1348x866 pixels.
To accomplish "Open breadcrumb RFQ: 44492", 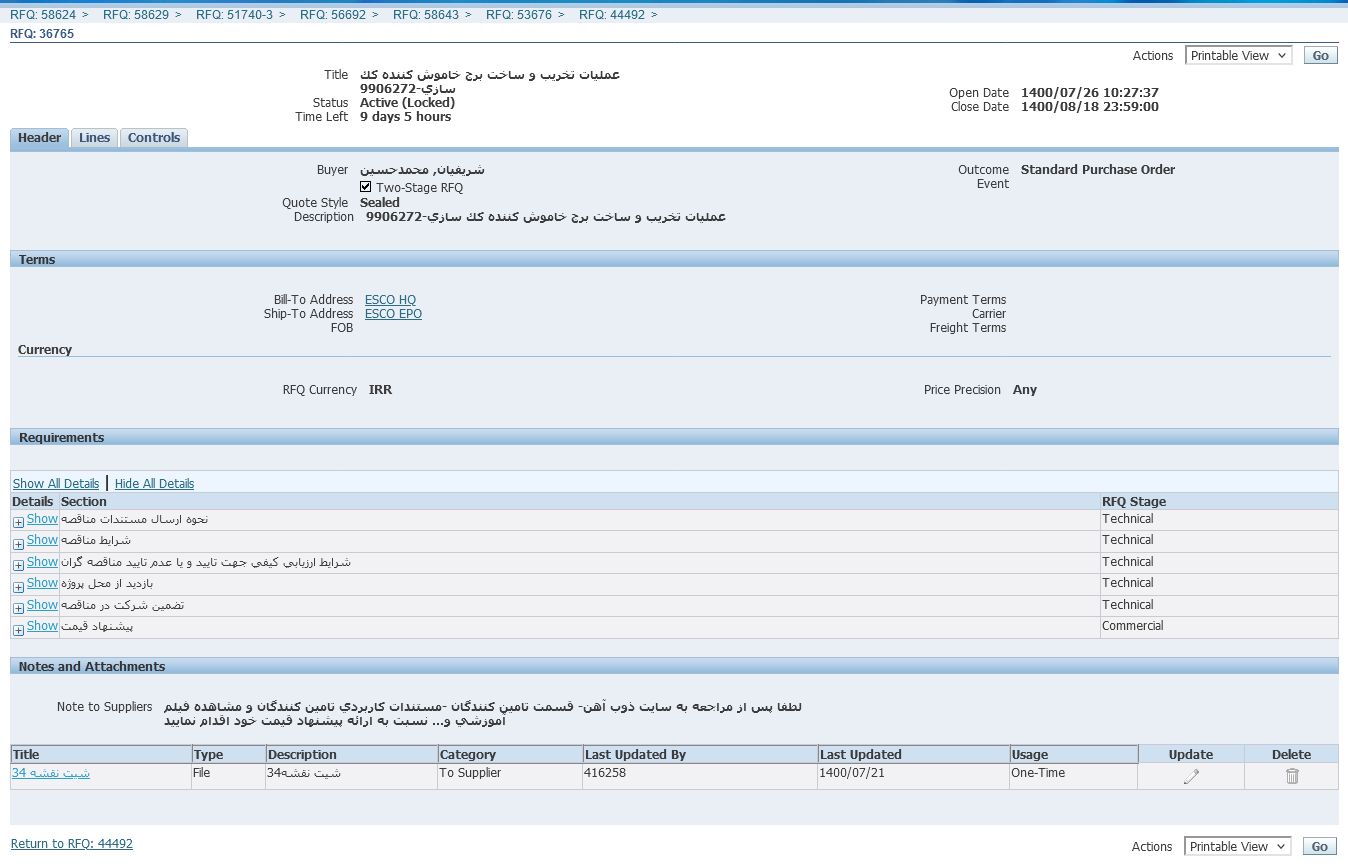I will pyautogui.click(x=612, y=15).
